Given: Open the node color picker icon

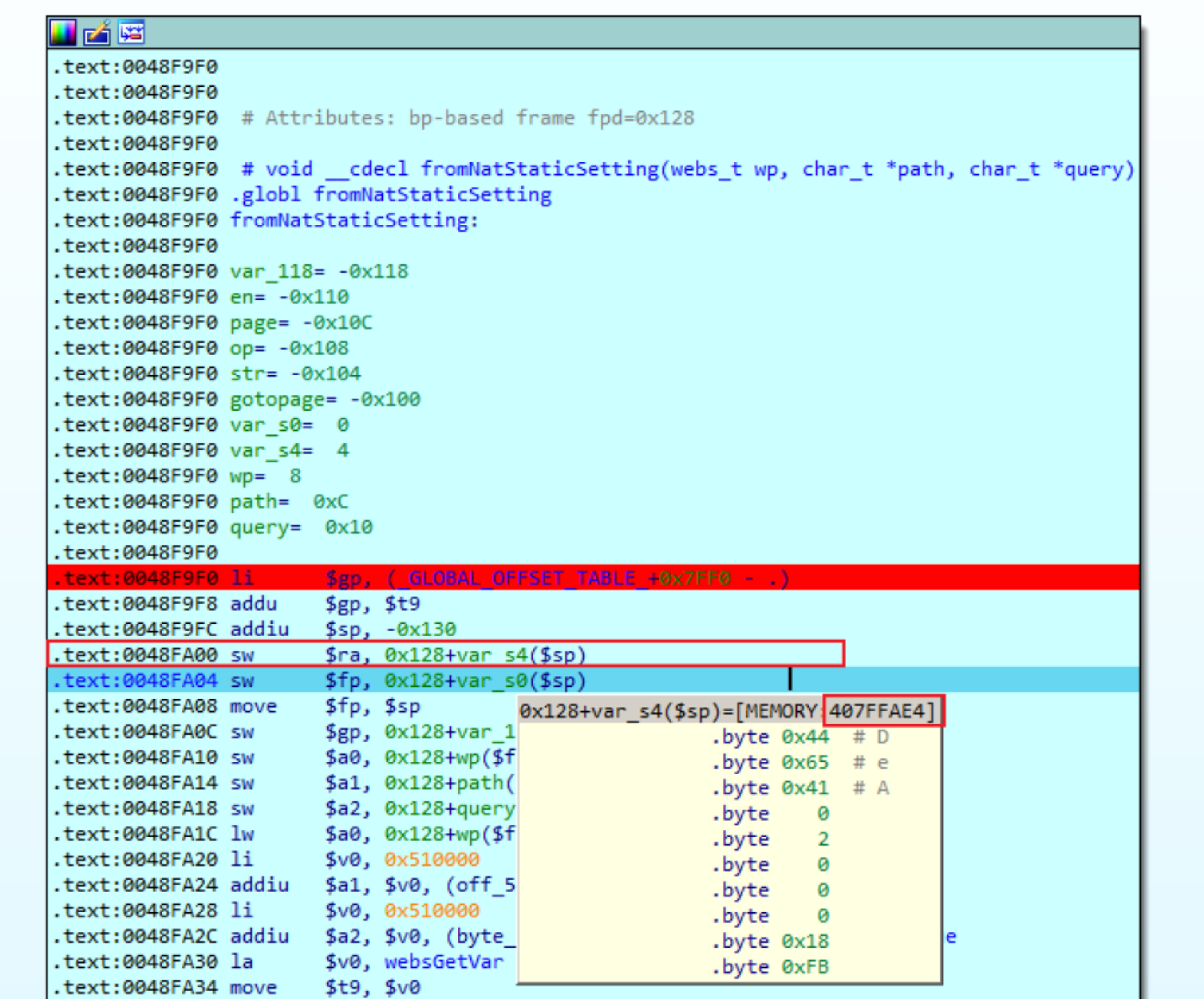Looking at the screenshot, I should point(62,32).
